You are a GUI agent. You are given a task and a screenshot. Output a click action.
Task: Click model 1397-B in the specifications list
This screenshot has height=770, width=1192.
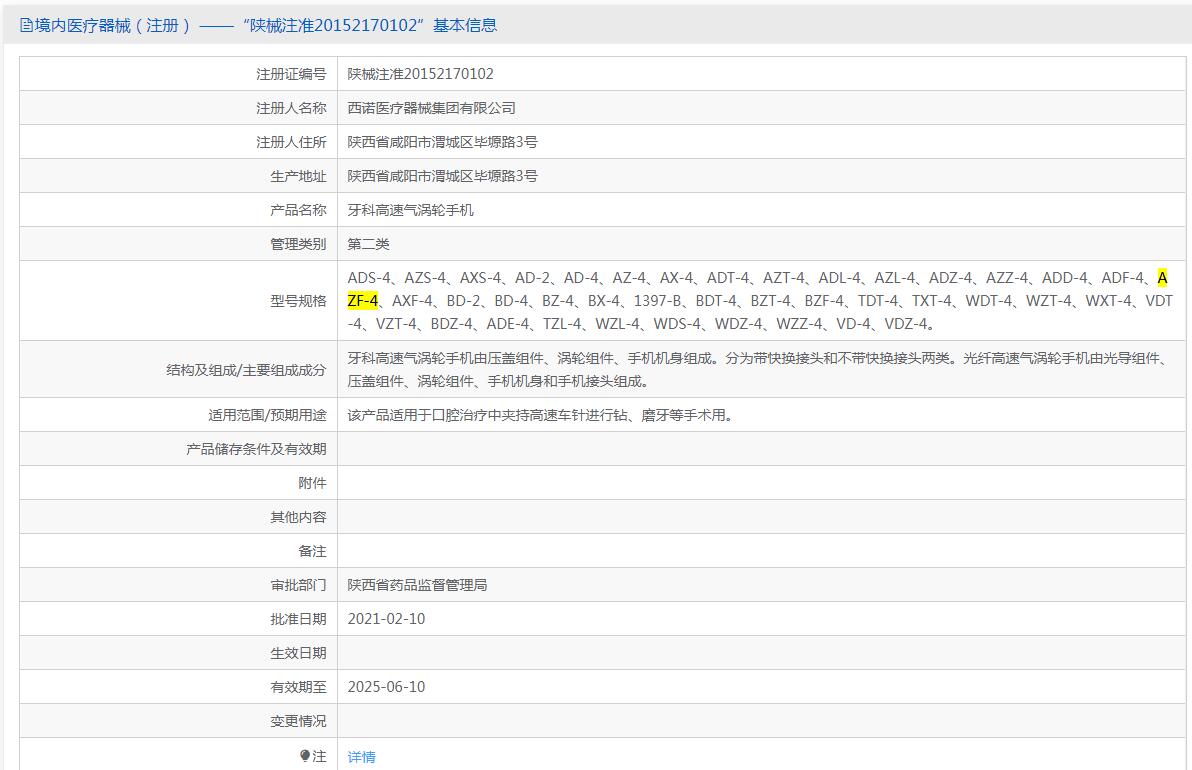(x=658, y=301)
